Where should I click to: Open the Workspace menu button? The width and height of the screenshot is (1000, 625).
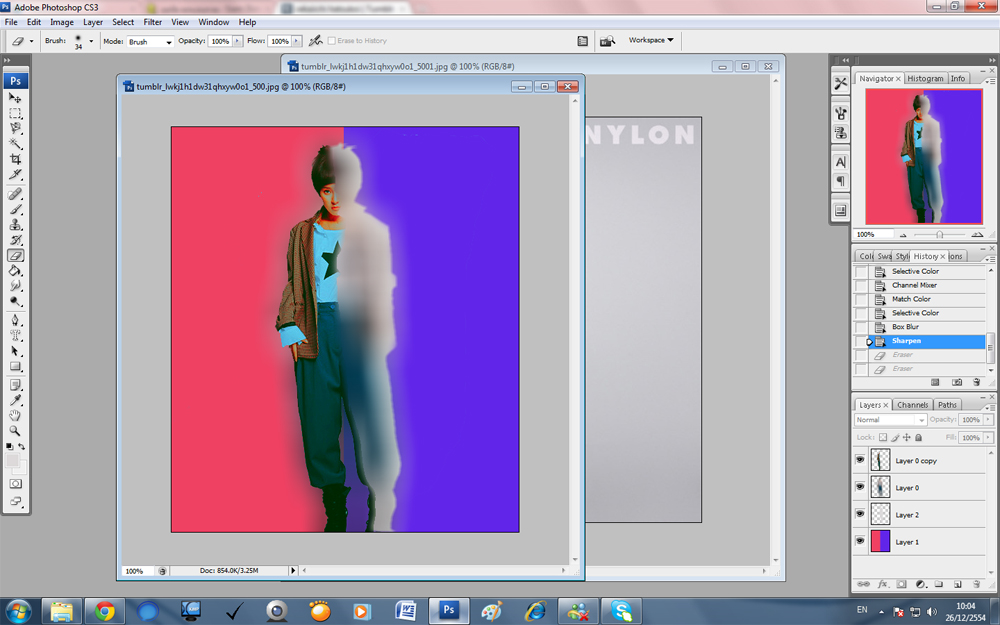pos(650,41)
